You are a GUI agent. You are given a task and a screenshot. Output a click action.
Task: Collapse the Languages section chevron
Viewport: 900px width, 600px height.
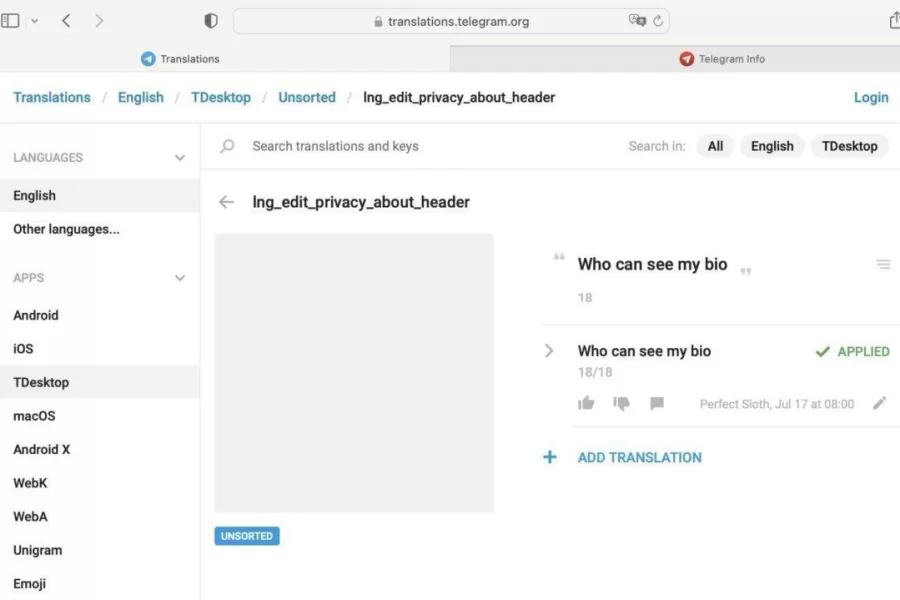point(180,157)
